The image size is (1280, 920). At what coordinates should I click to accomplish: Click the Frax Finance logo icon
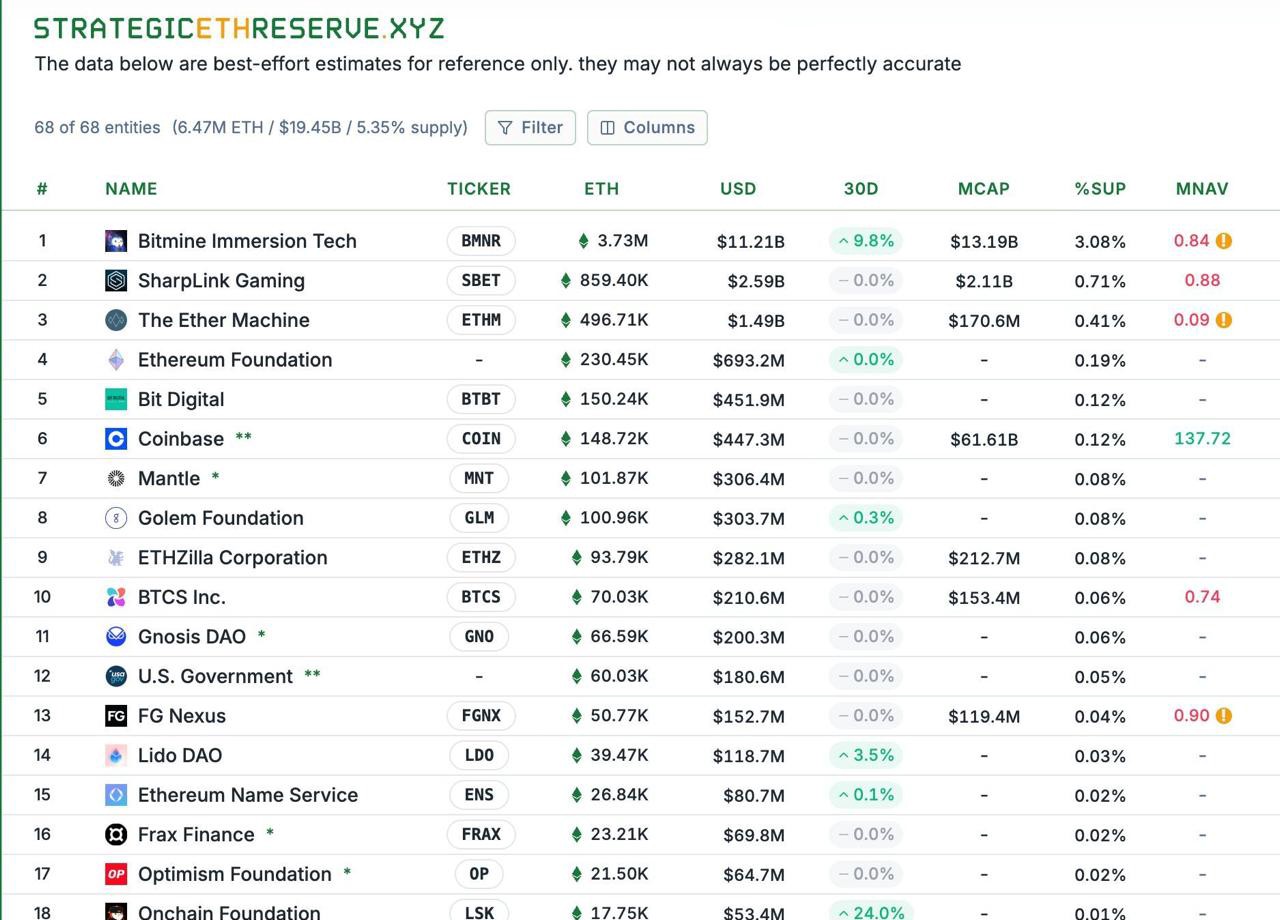(x=116, y=835)
